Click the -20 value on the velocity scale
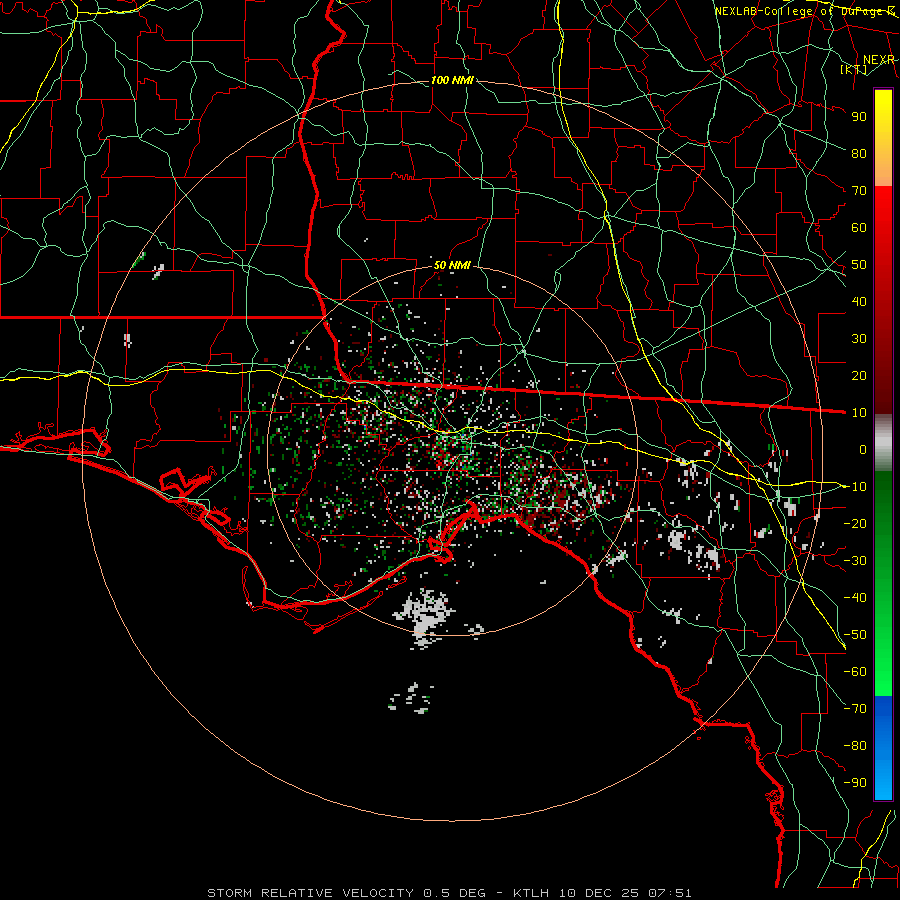This screenshot has height=900, width=900. point(855,523)
